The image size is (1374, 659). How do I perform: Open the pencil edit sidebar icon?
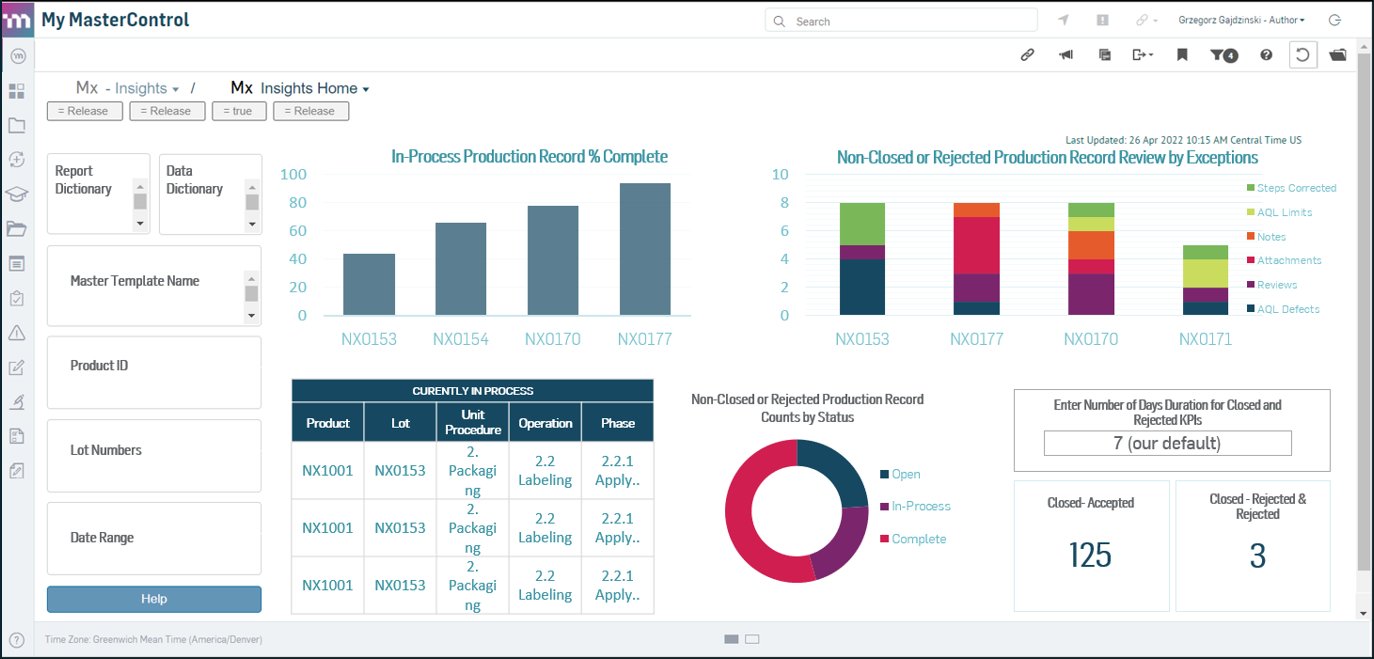[x=17, y=367]
